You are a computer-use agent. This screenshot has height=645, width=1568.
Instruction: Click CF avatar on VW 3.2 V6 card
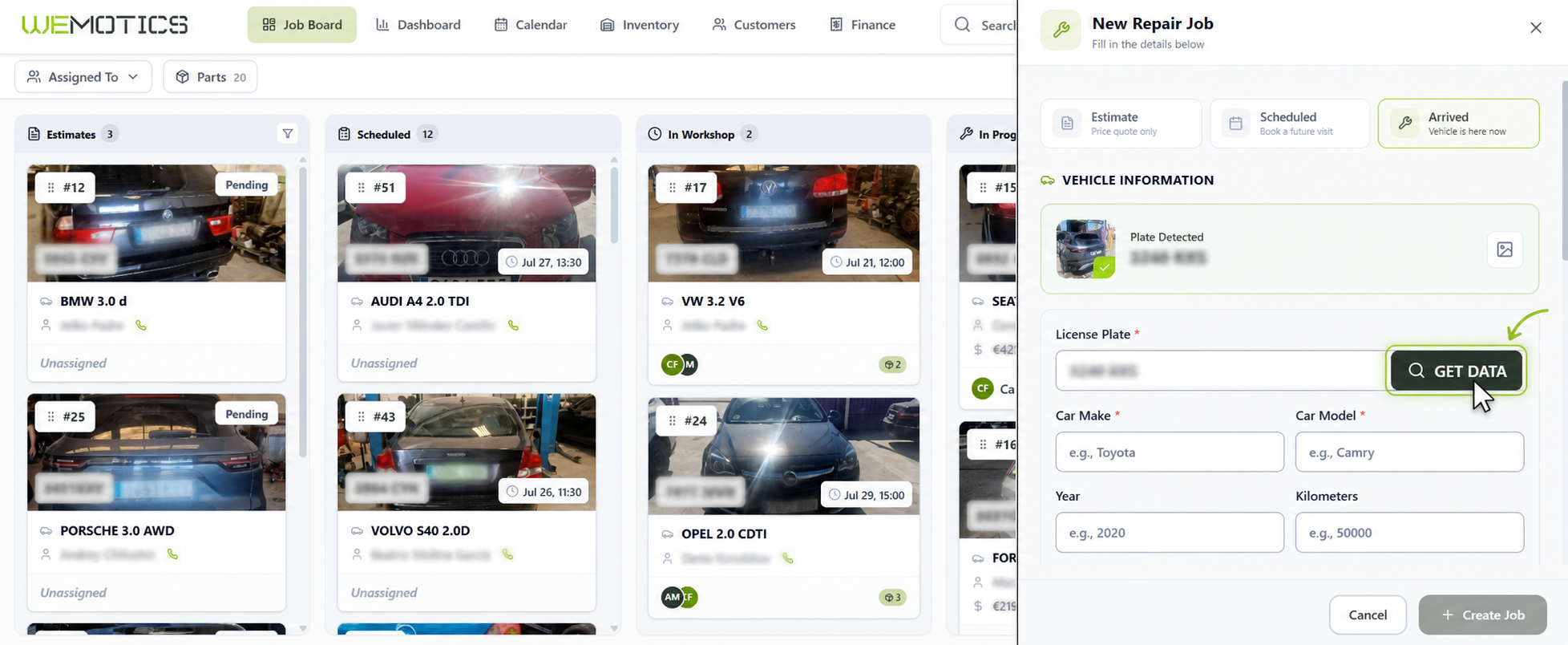point(672,365)
